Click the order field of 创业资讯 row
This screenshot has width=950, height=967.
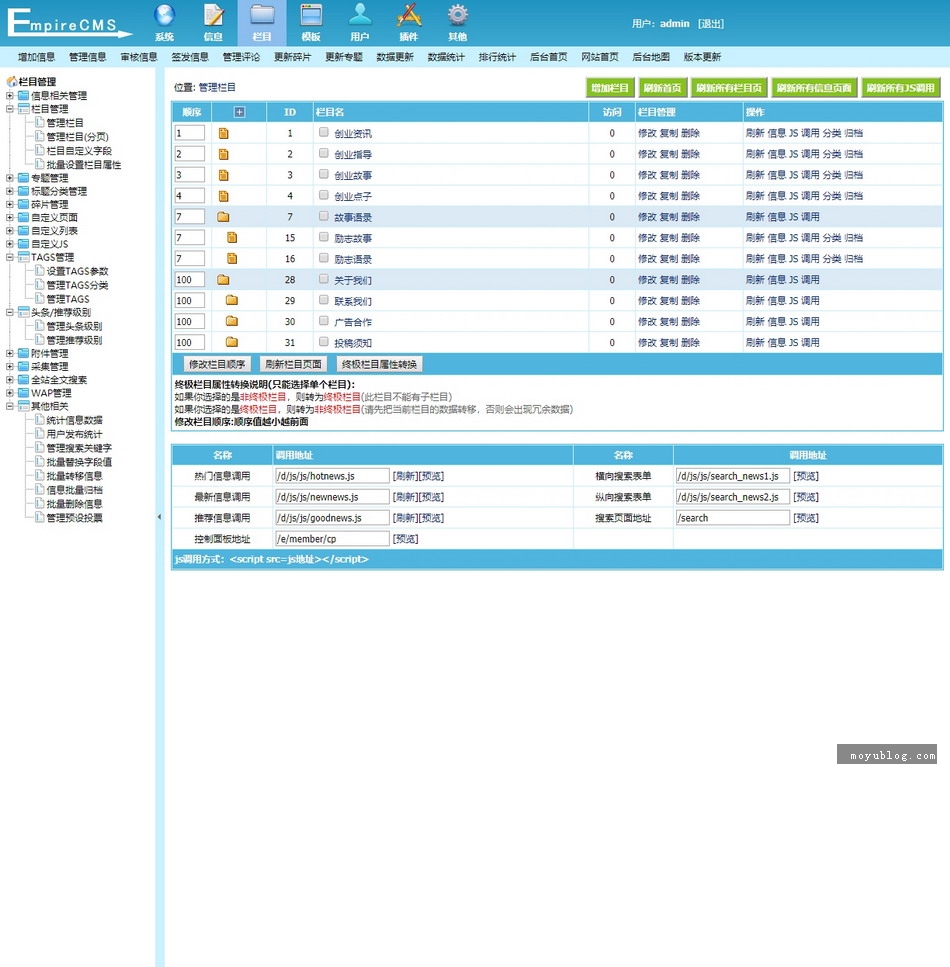pyautogui.click(x=189, y=133)
